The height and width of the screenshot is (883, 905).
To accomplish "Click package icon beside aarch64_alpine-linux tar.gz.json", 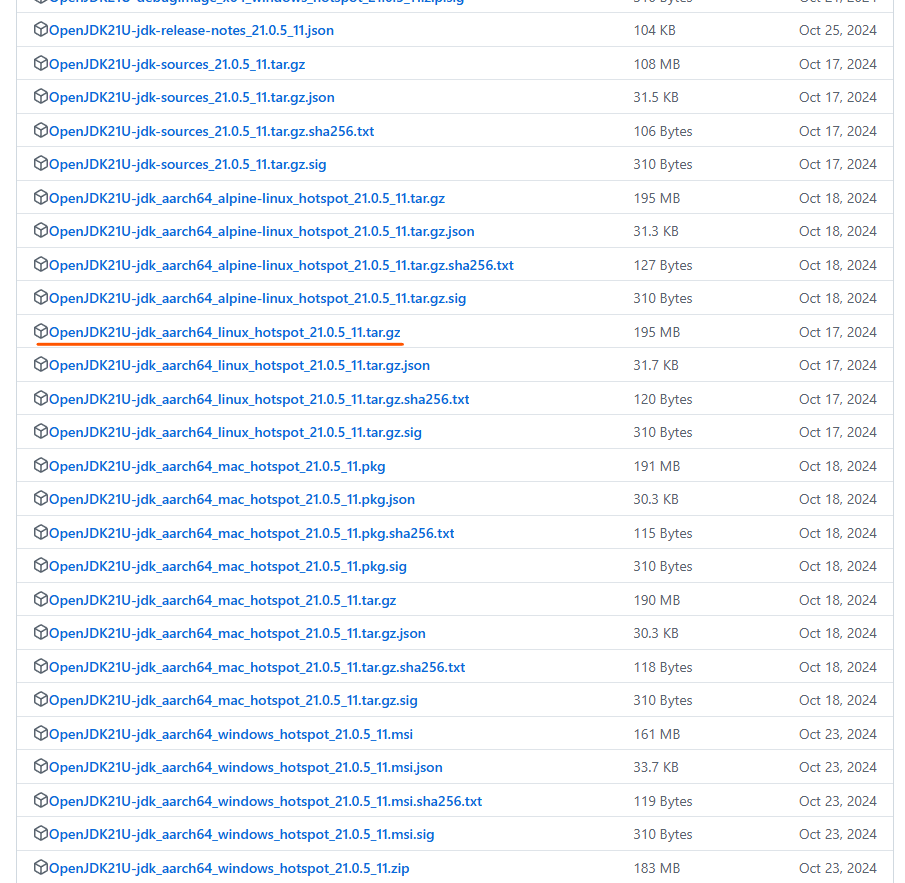I will 40,230.
